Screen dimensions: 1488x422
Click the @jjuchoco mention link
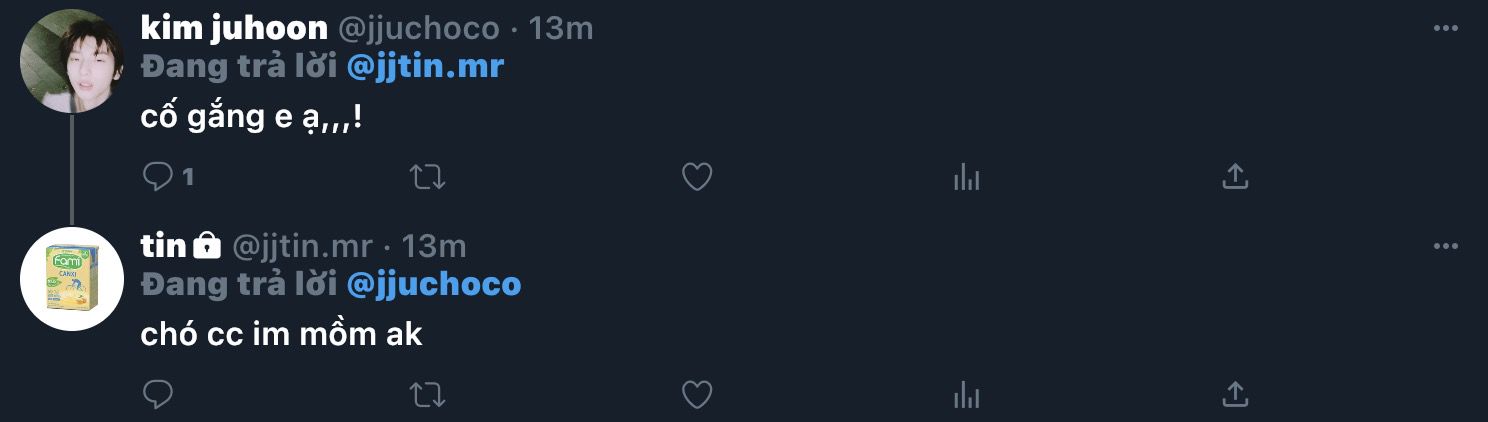click(433, 284)
